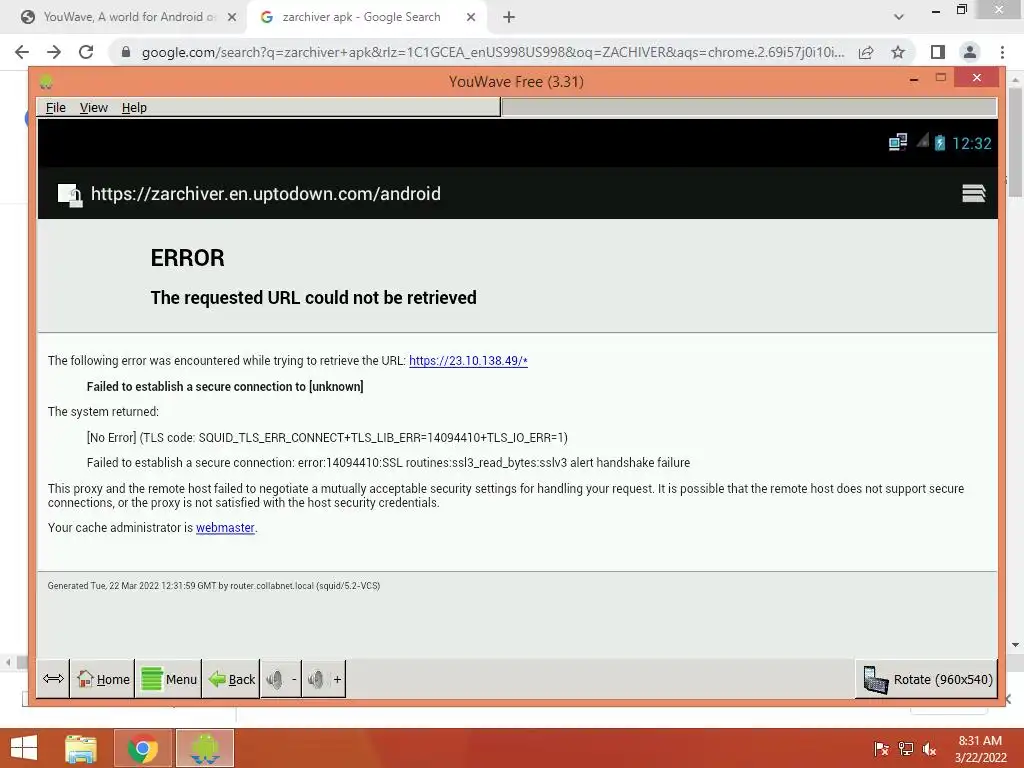Share this page from Chrome address bar
1024x768 pixels.
866,52
